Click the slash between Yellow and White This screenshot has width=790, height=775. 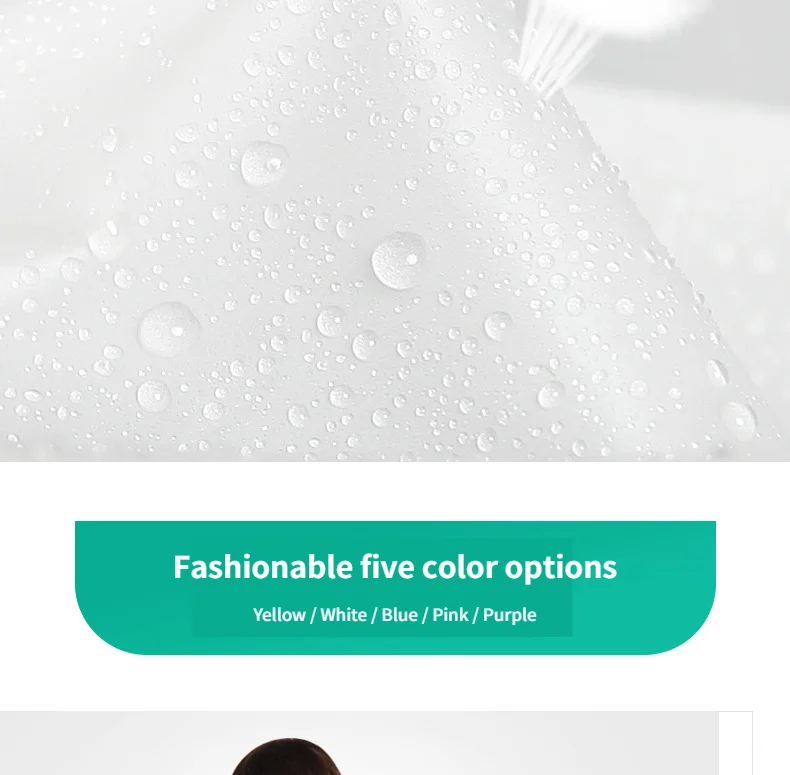tap(313, 615)
